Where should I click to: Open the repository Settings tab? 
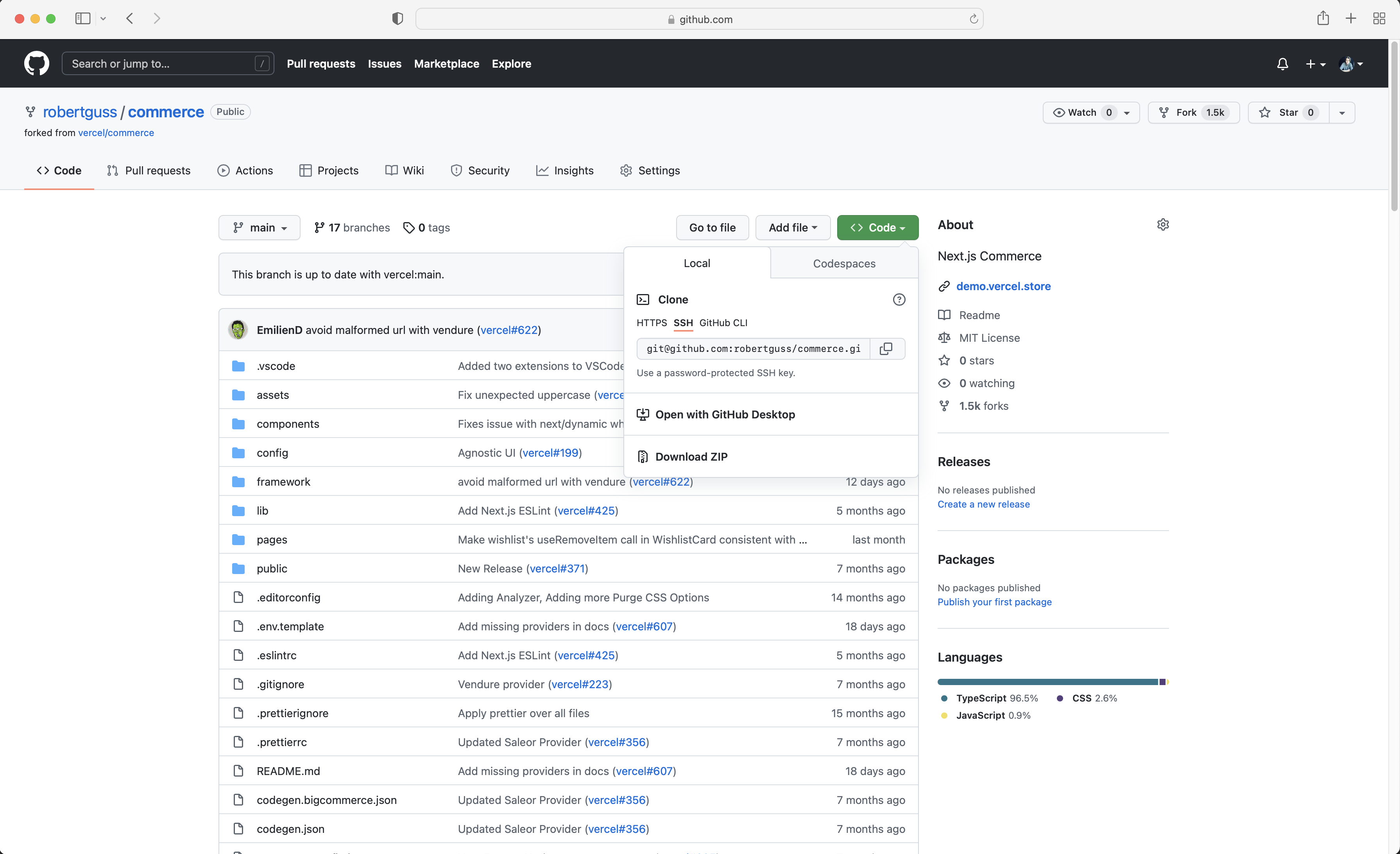click(650, 170)
